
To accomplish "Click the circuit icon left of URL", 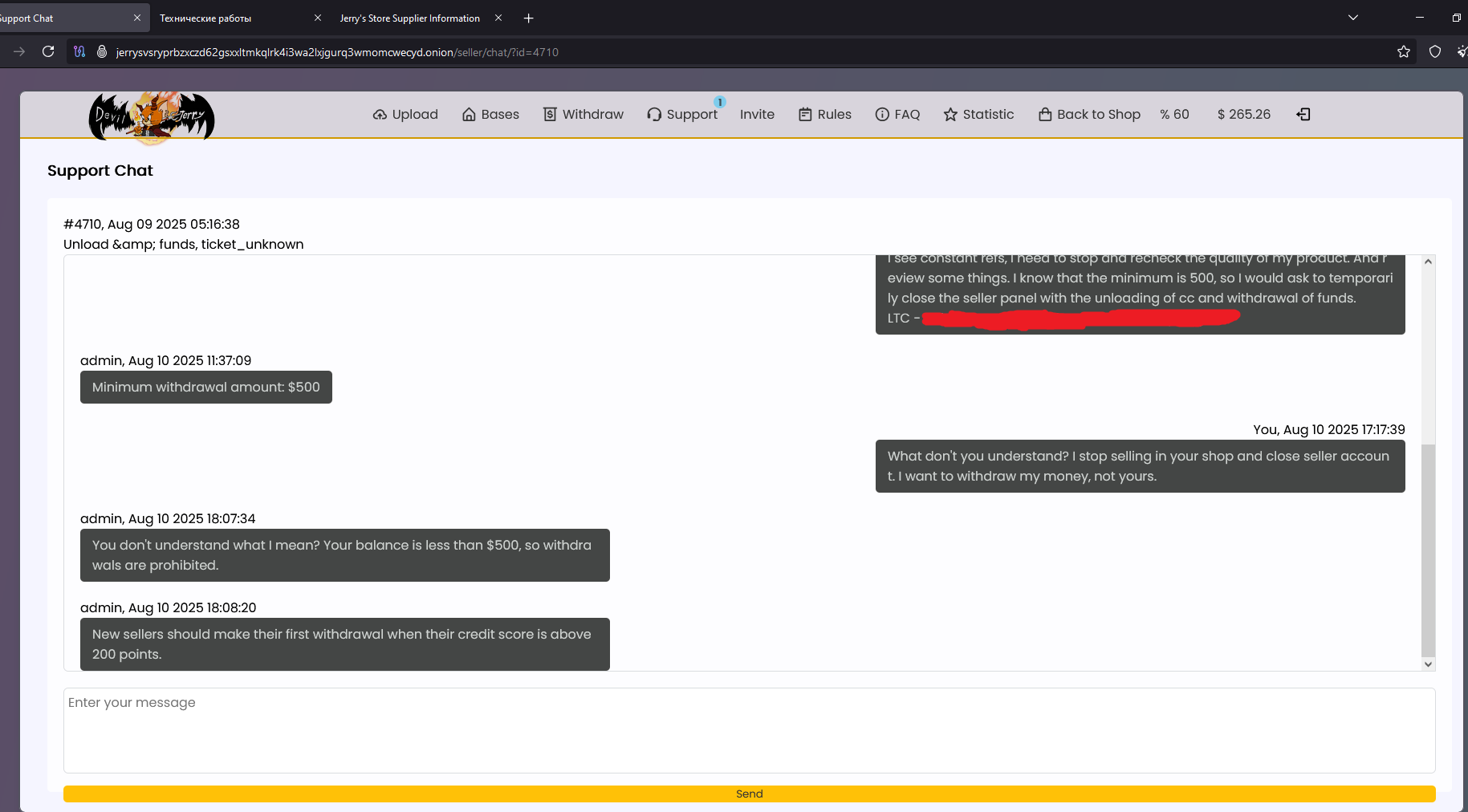I will point(79,51).
